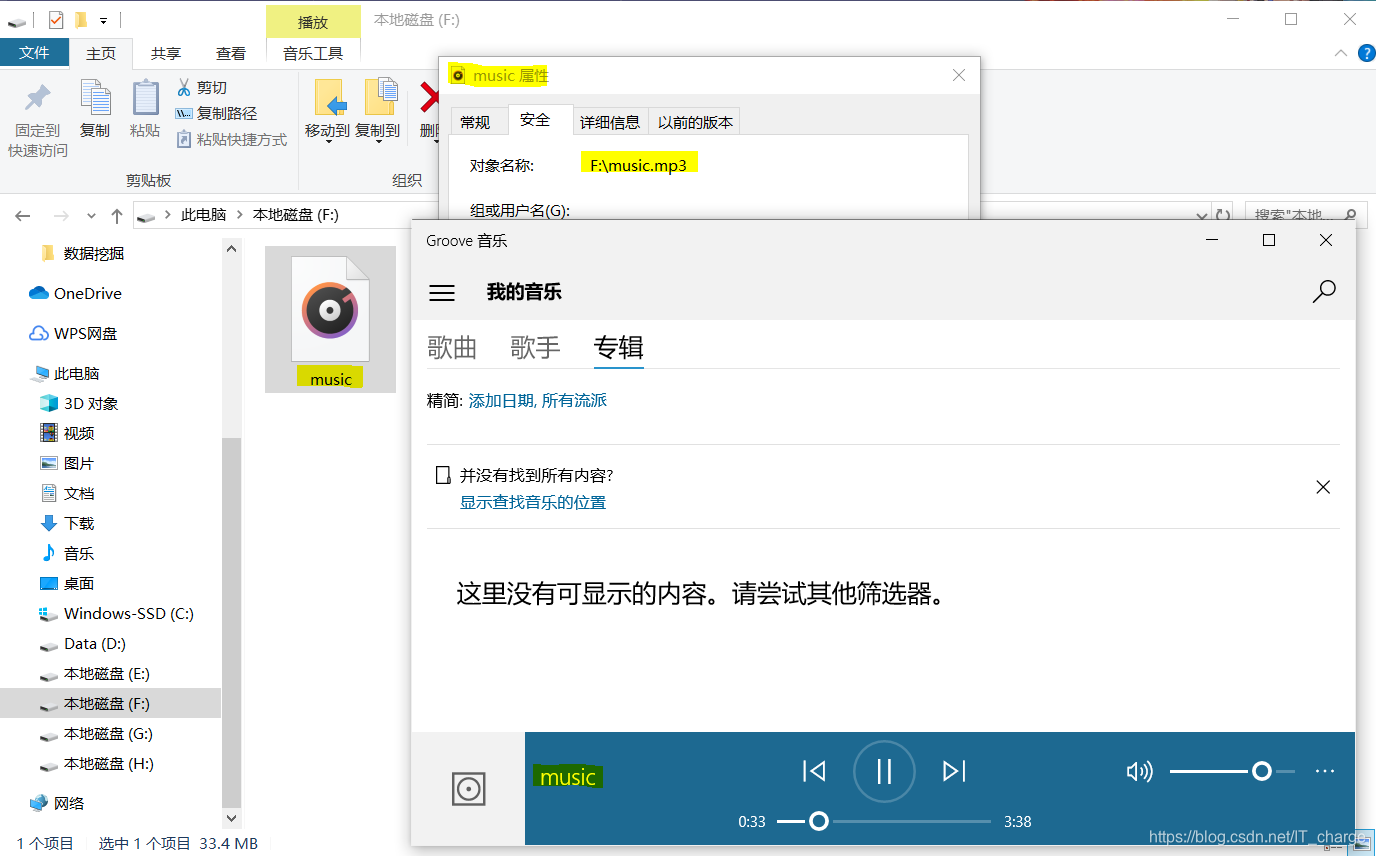Click the Explorer address bar refresh button
The image size is (1376, 856).
(x=1222, y=214)
